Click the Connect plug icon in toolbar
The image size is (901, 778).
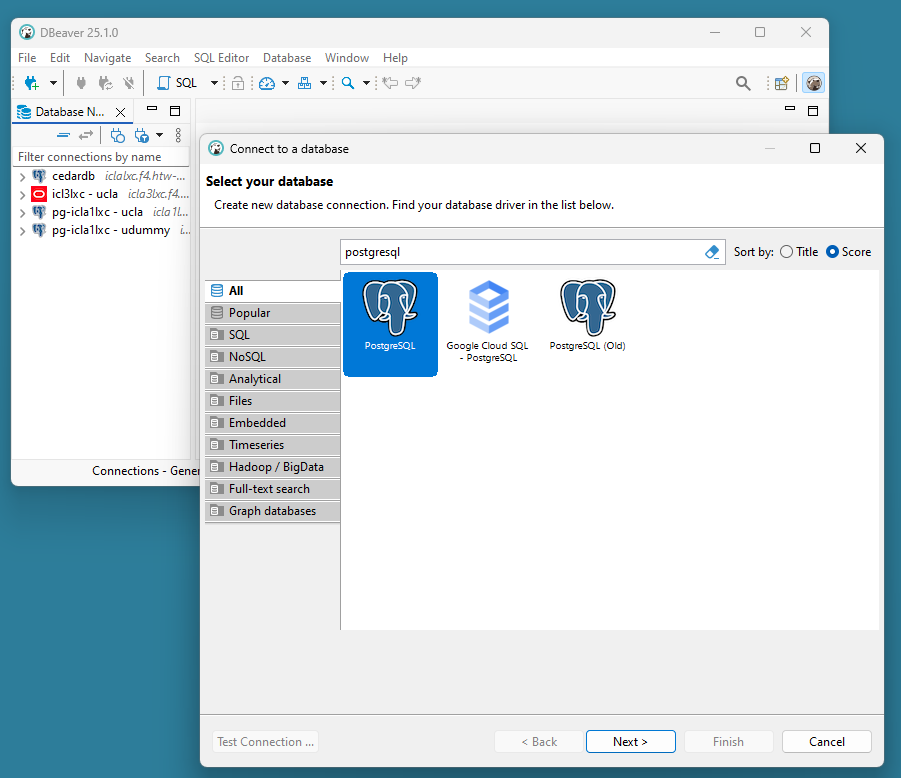click(81, 83)
